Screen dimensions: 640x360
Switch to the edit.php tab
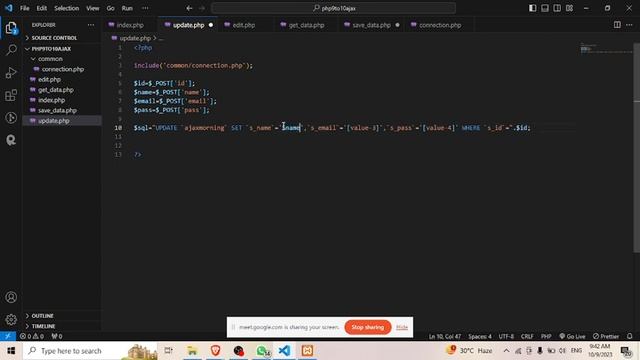(x=244, y=25)
